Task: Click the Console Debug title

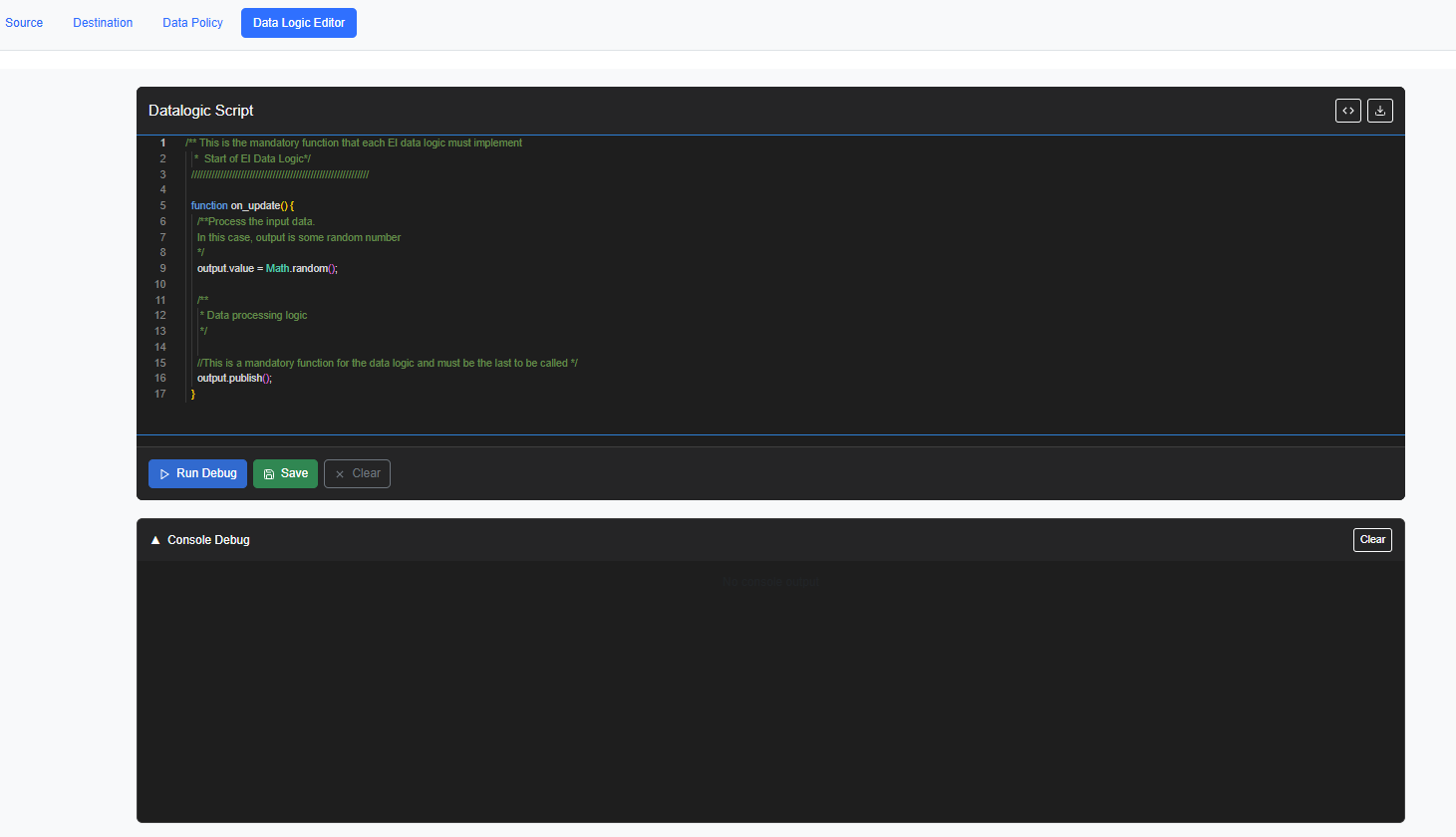Action: coord(208,540)
